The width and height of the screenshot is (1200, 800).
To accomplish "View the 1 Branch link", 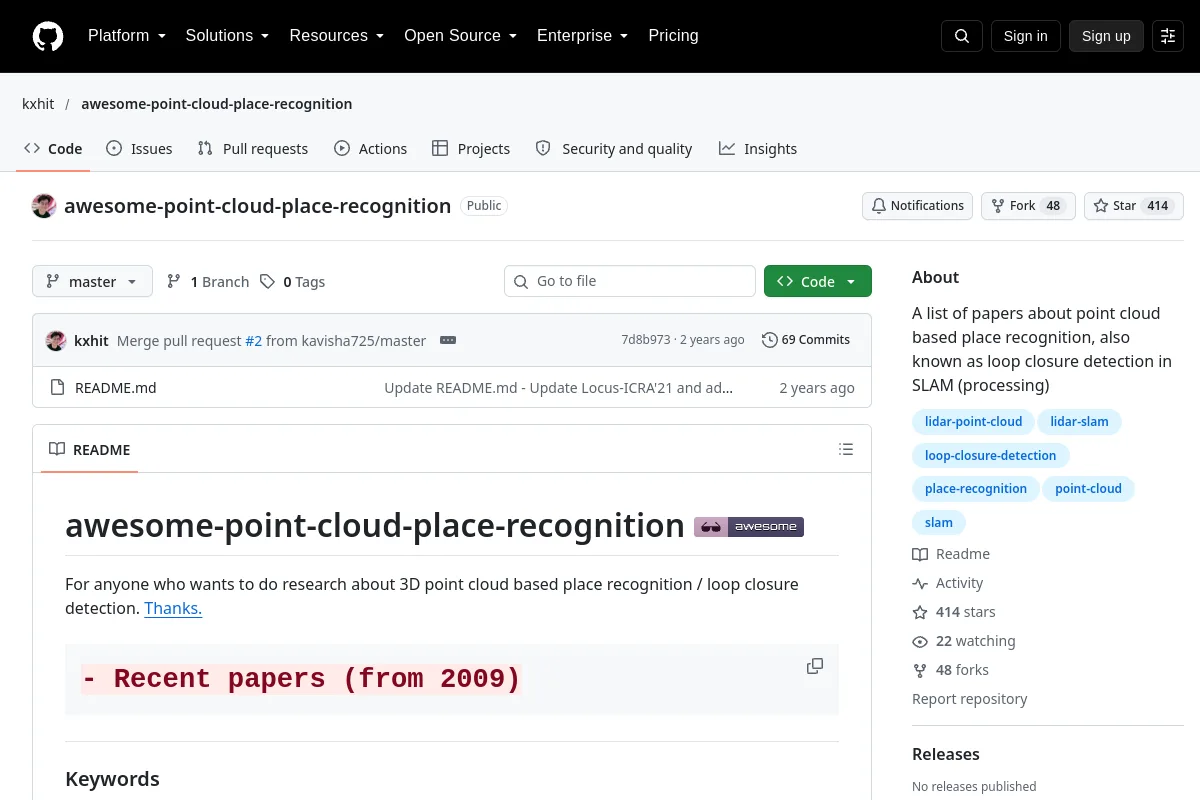I will [x=208, y=282].
